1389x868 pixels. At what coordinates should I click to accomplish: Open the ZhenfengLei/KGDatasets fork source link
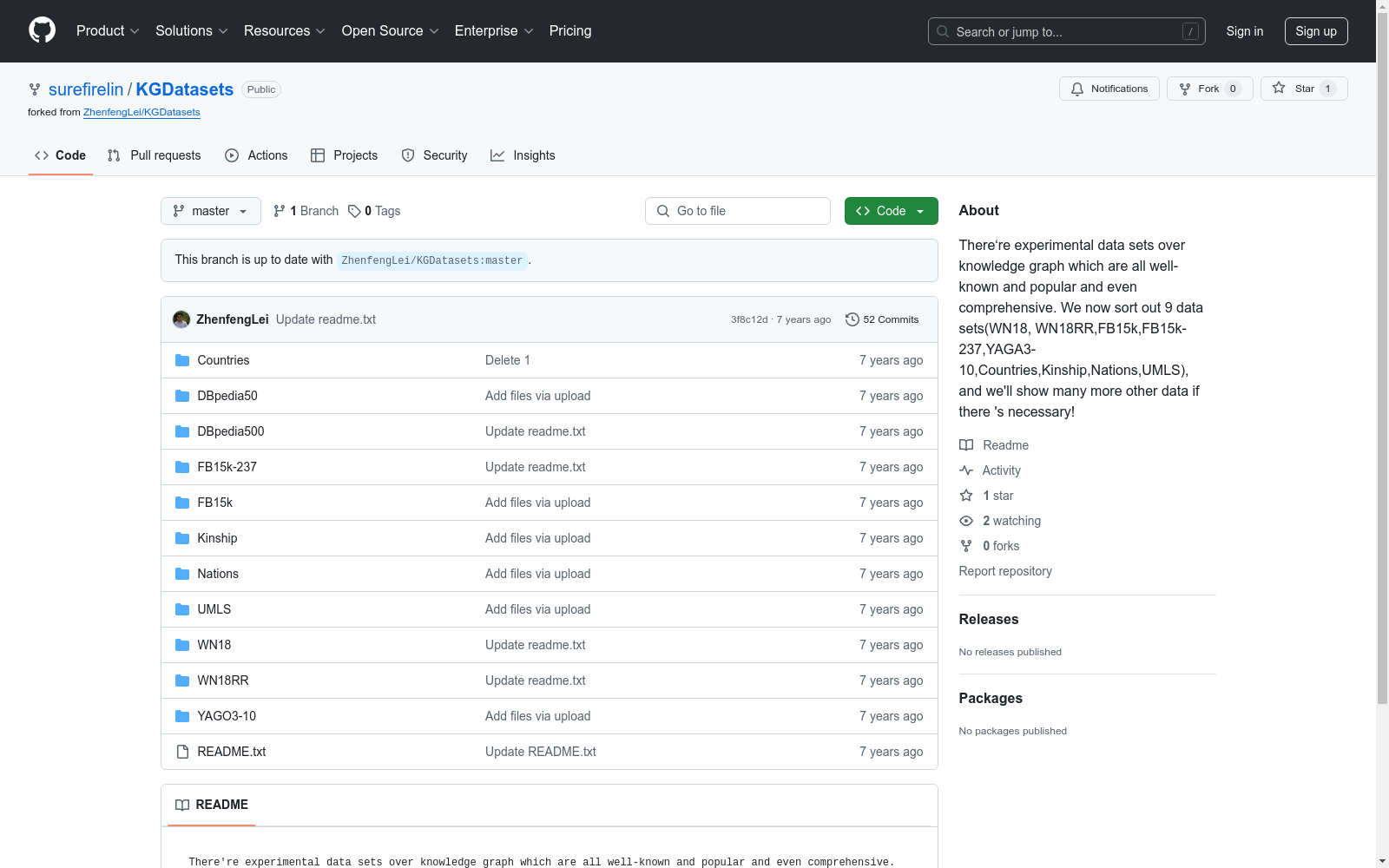(x=142, y=112)
